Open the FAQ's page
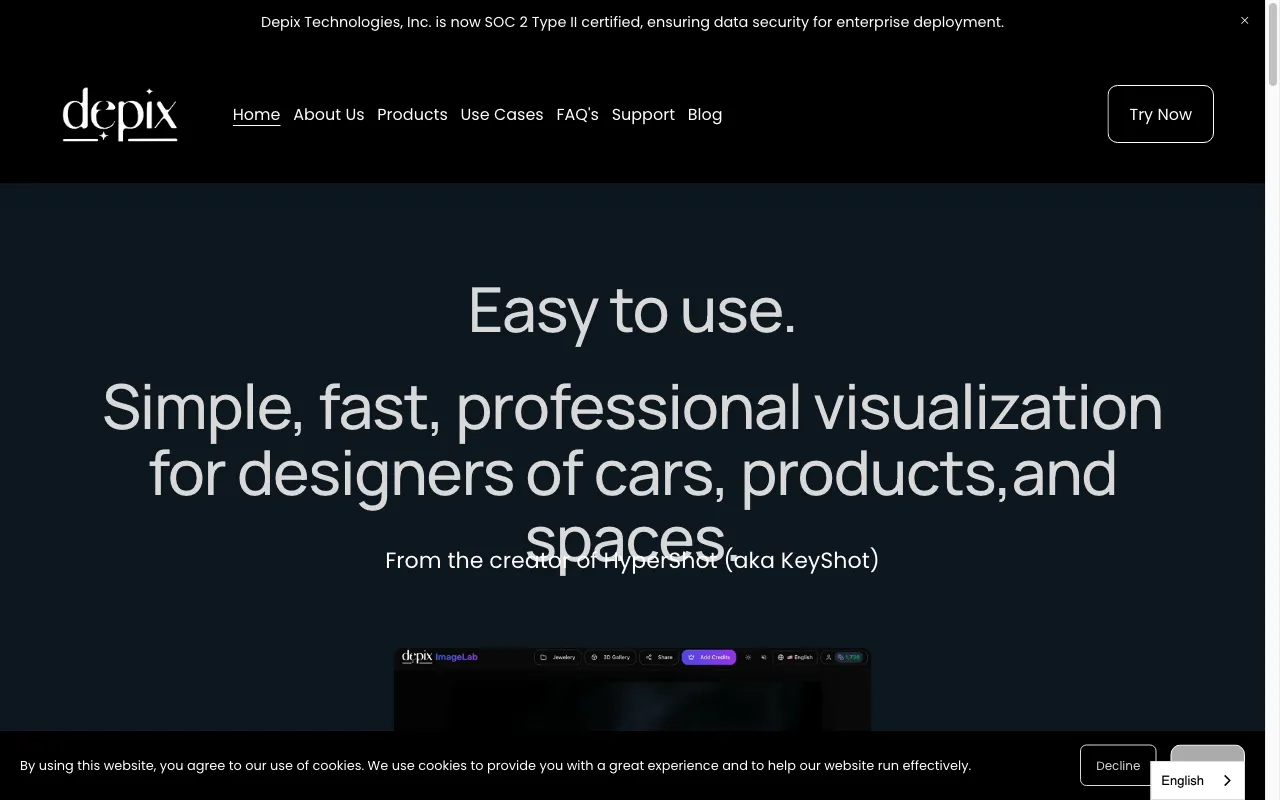Screen dimensions: 1280x800 pyautogui.click(x=577, y=114)
